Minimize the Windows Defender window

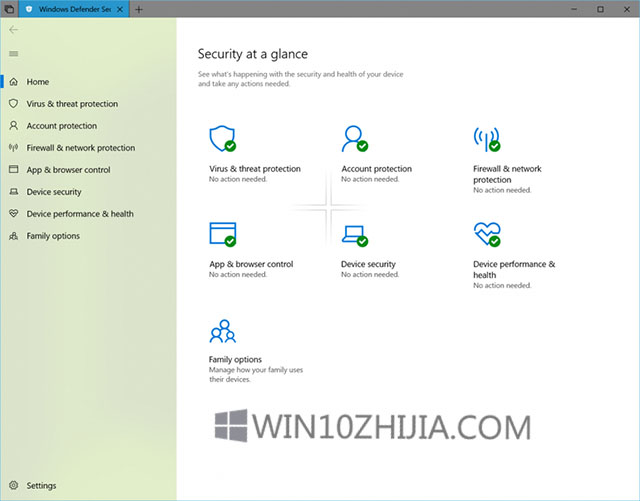coord(574,9)
